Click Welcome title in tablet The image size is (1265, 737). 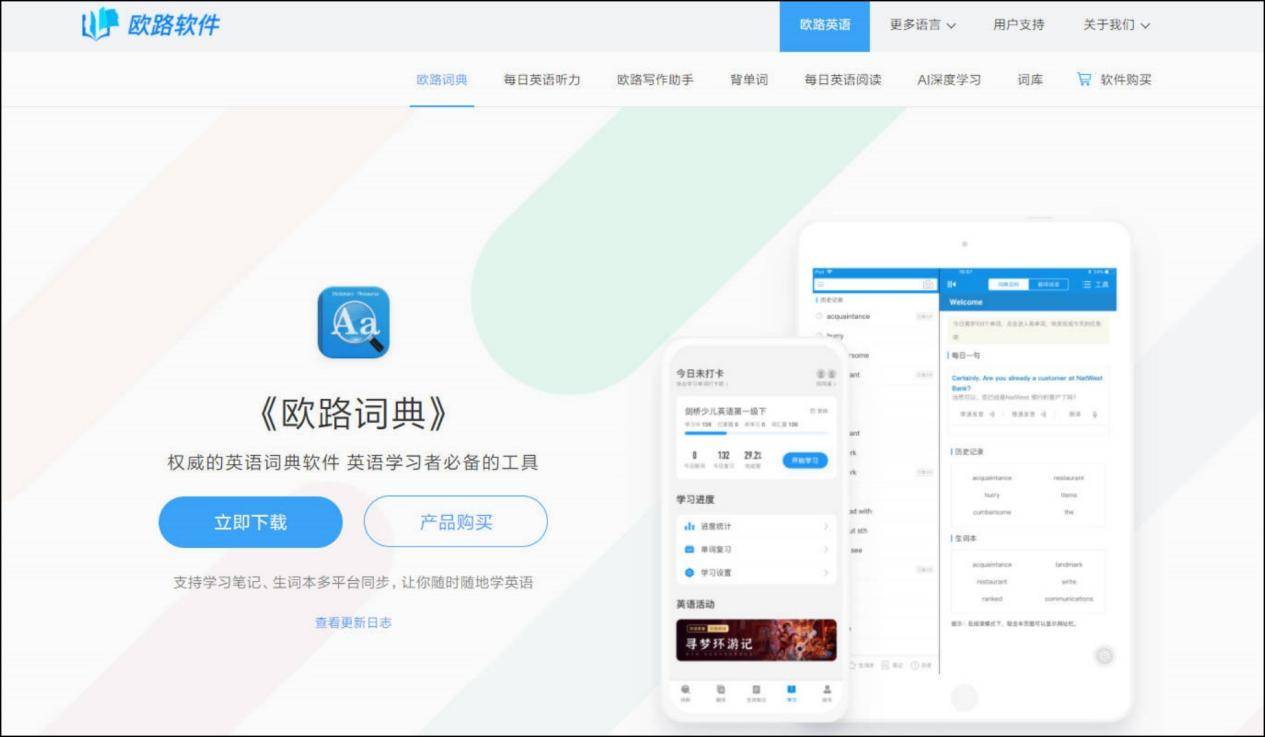point(966,302)
